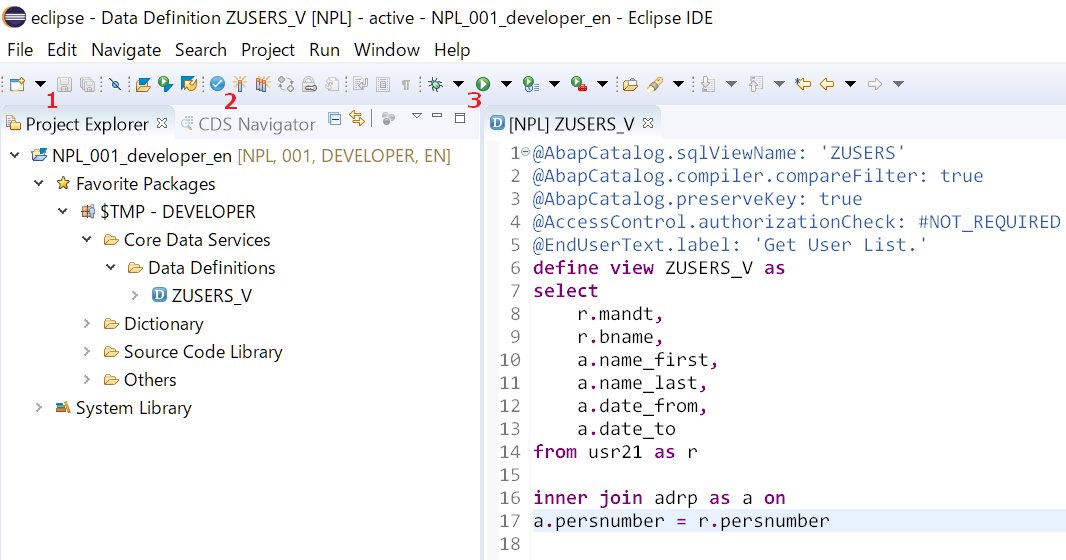Open the File menu
Screen dimensions: 1066x560
[x=20, y=50]
